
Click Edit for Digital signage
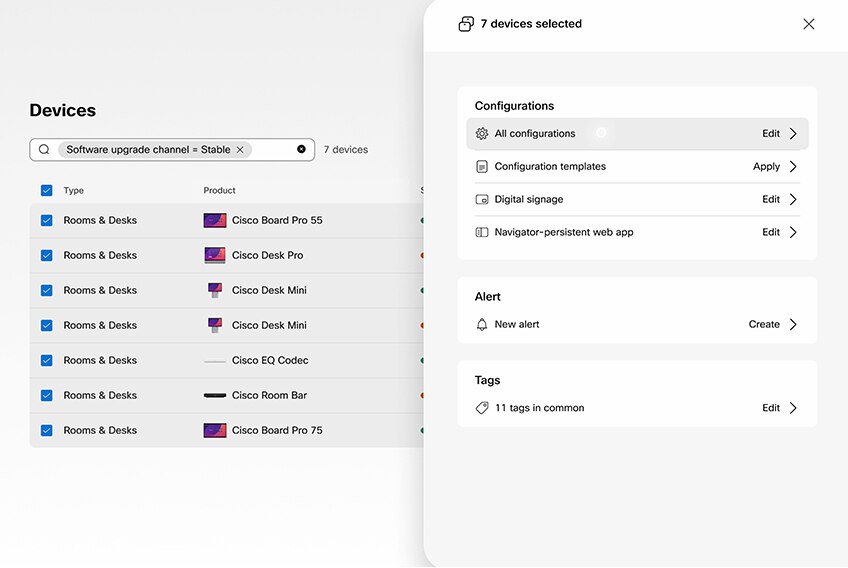click(x=771, y=200)
